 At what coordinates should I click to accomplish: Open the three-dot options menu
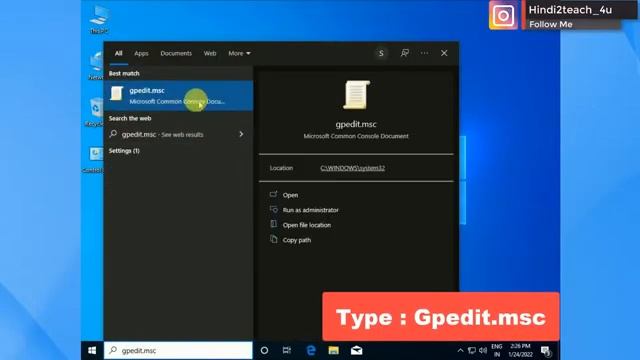coord(424,53)
